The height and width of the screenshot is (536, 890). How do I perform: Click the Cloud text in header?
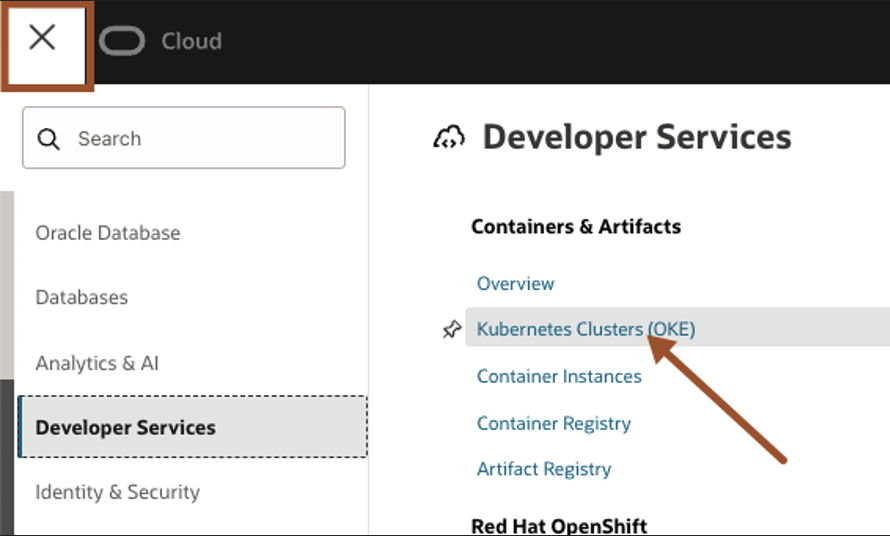click(191, 41)
